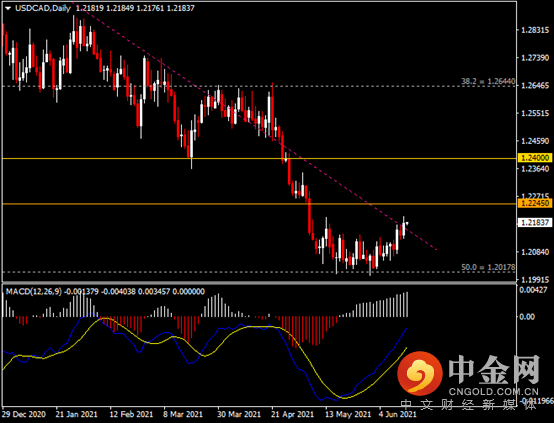Select the 38.2 = 1.26440 Fibonacci label
Viewport: 554px width, 423px height.
488,81
